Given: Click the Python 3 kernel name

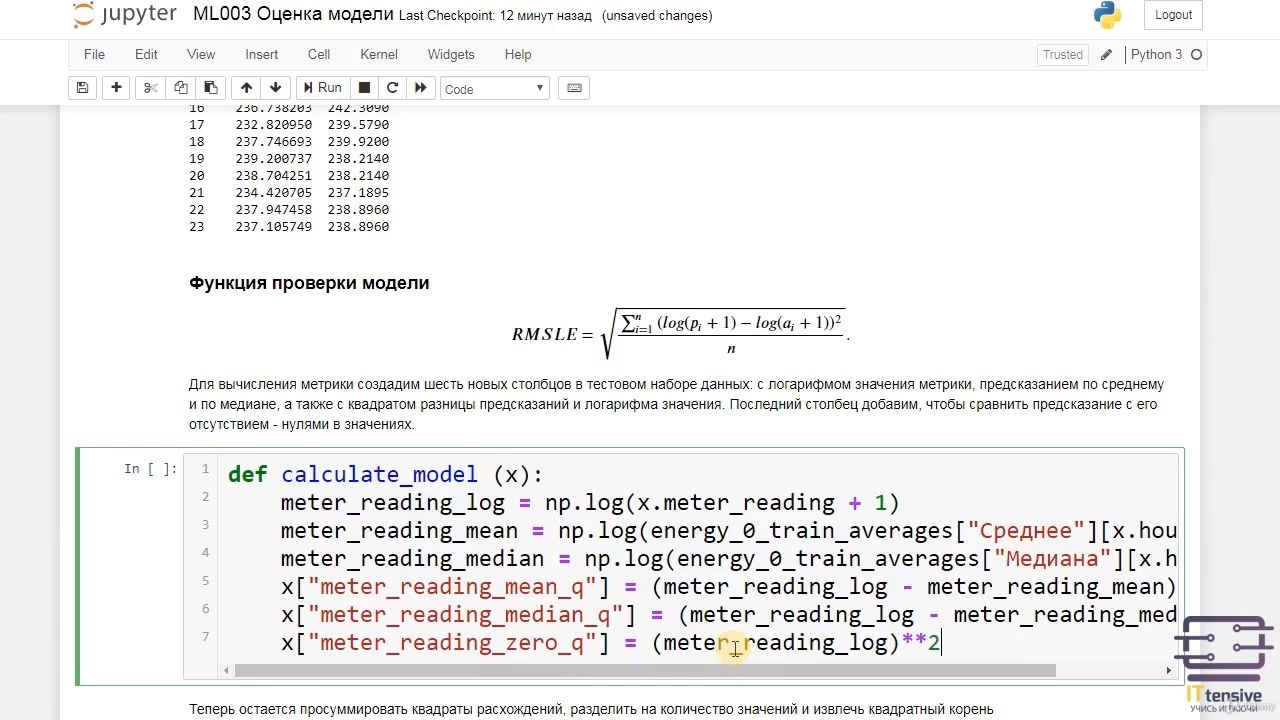Looking at the screenshot, I should 1156,55.
